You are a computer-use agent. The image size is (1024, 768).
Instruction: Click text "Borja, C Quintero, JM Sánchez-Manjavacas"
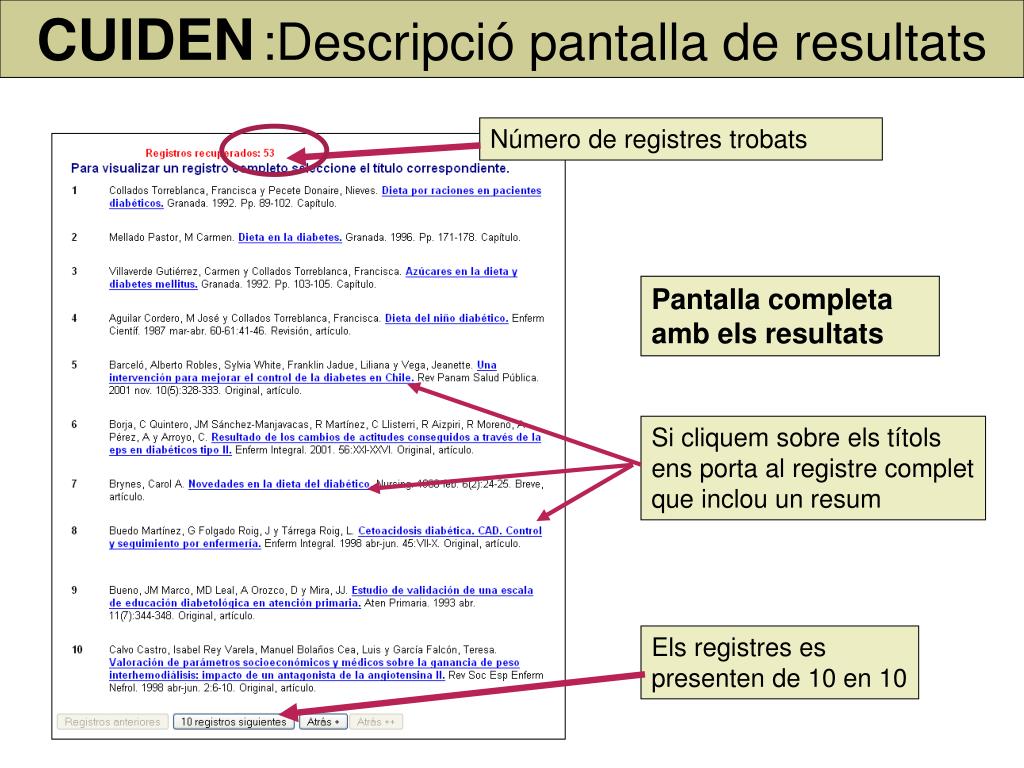point(208,424)
